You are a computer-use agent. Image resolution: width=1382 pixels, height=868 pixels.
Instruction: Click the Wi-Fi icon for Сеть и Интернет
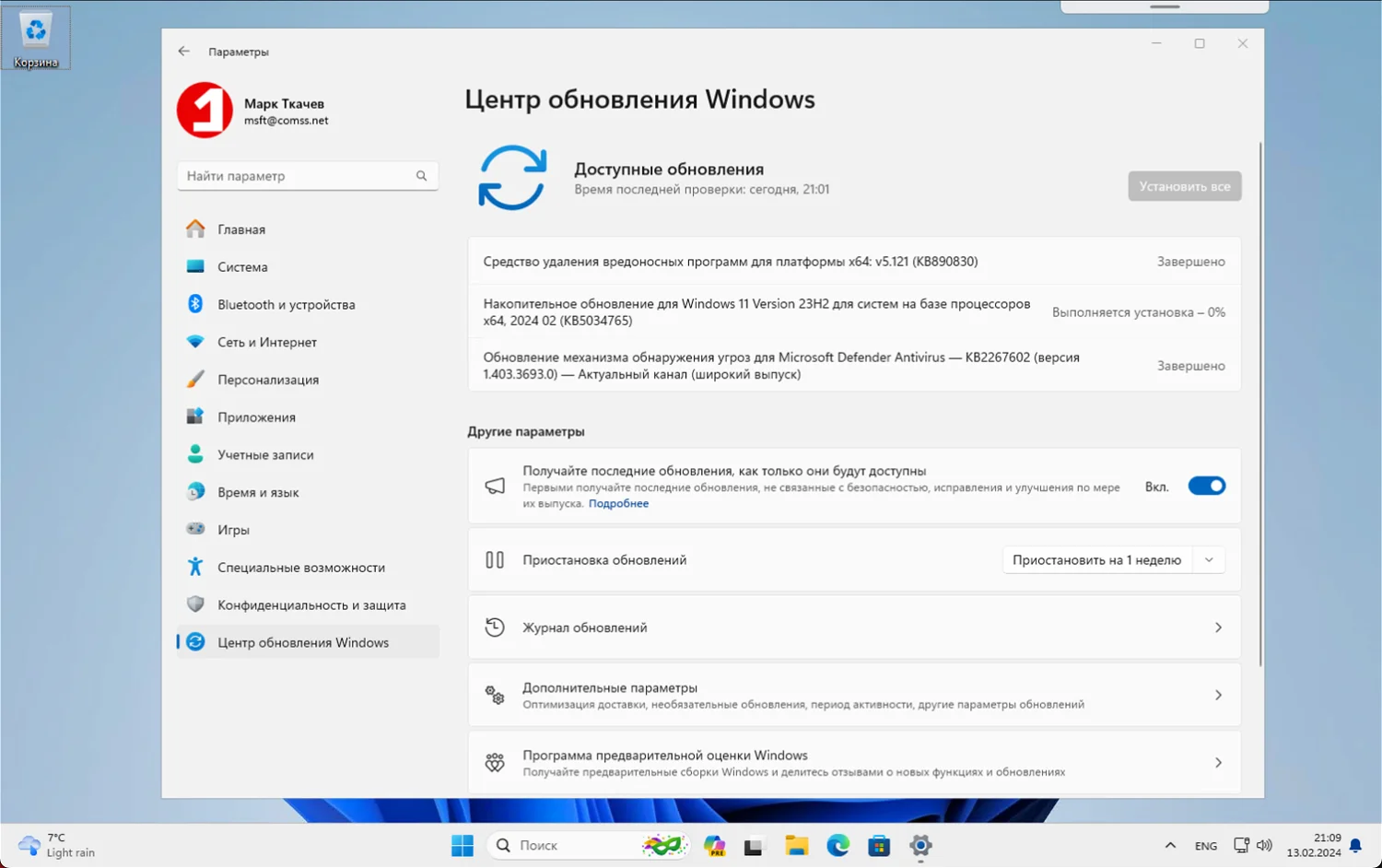point(195,342)
